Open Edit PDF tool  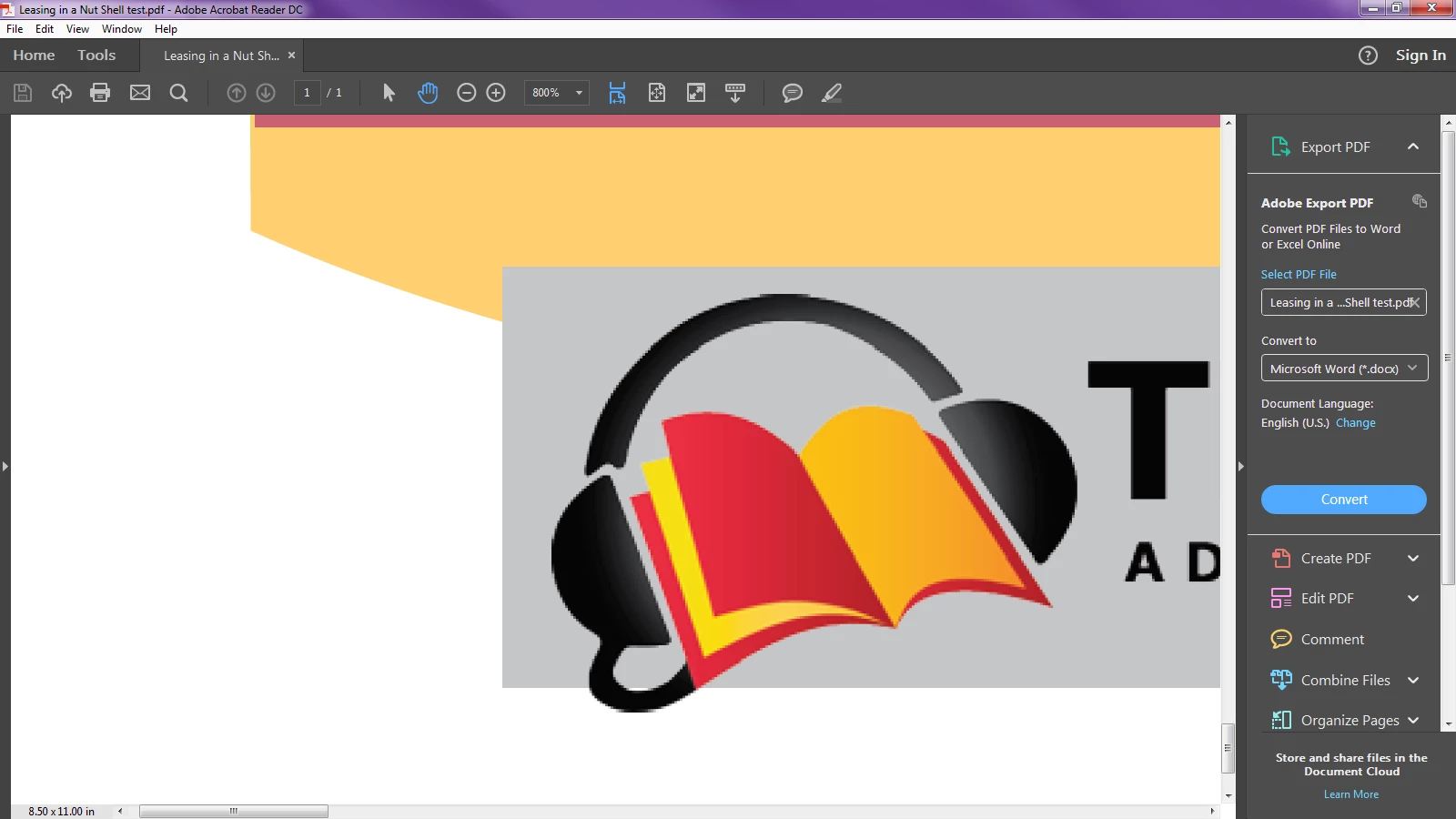[1312, 598]
